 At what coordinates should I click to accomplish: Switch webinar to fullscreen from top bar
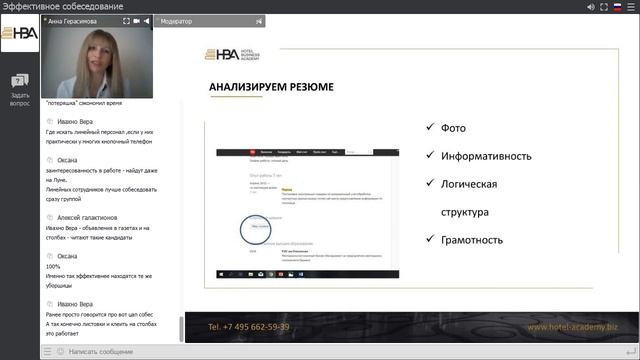604,7
